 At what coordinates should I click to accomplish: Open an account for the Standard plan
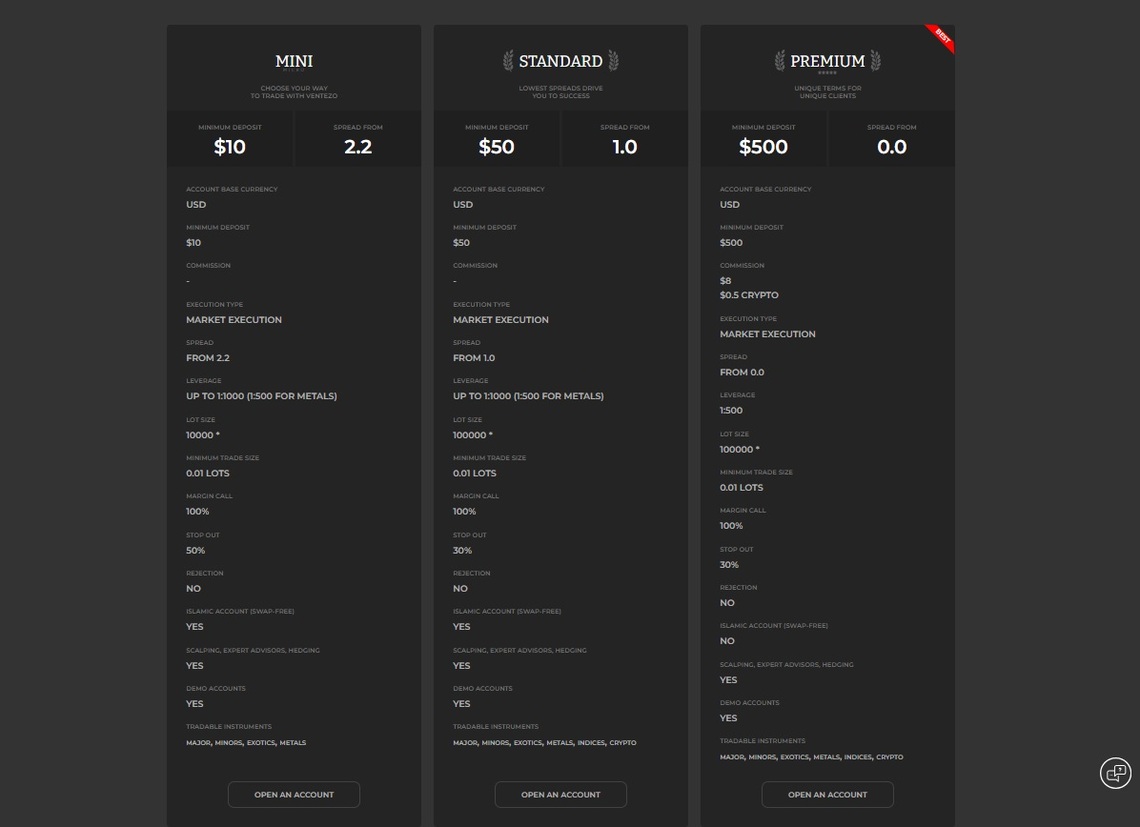pos(561,794)
